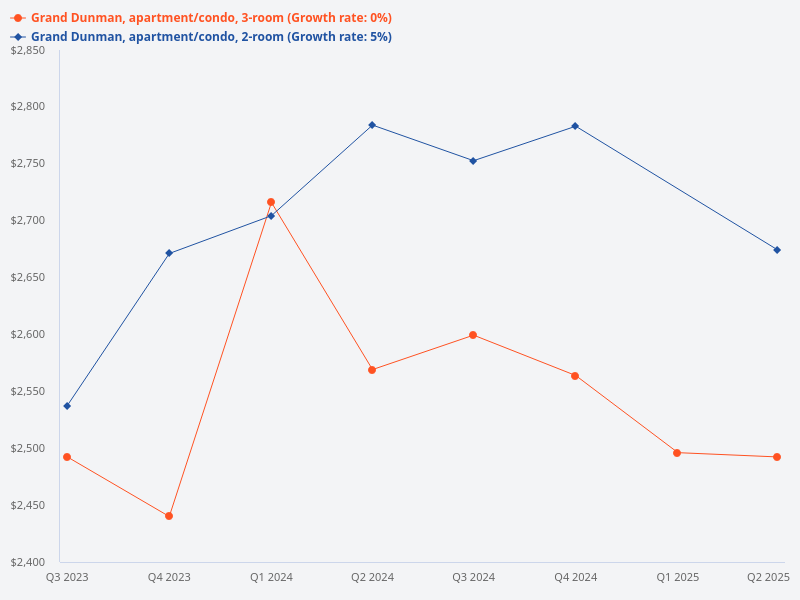Screen dimensions: 800x600
Task: Click the $2,850 y-axis label
Action: click(x=27, y=50)
